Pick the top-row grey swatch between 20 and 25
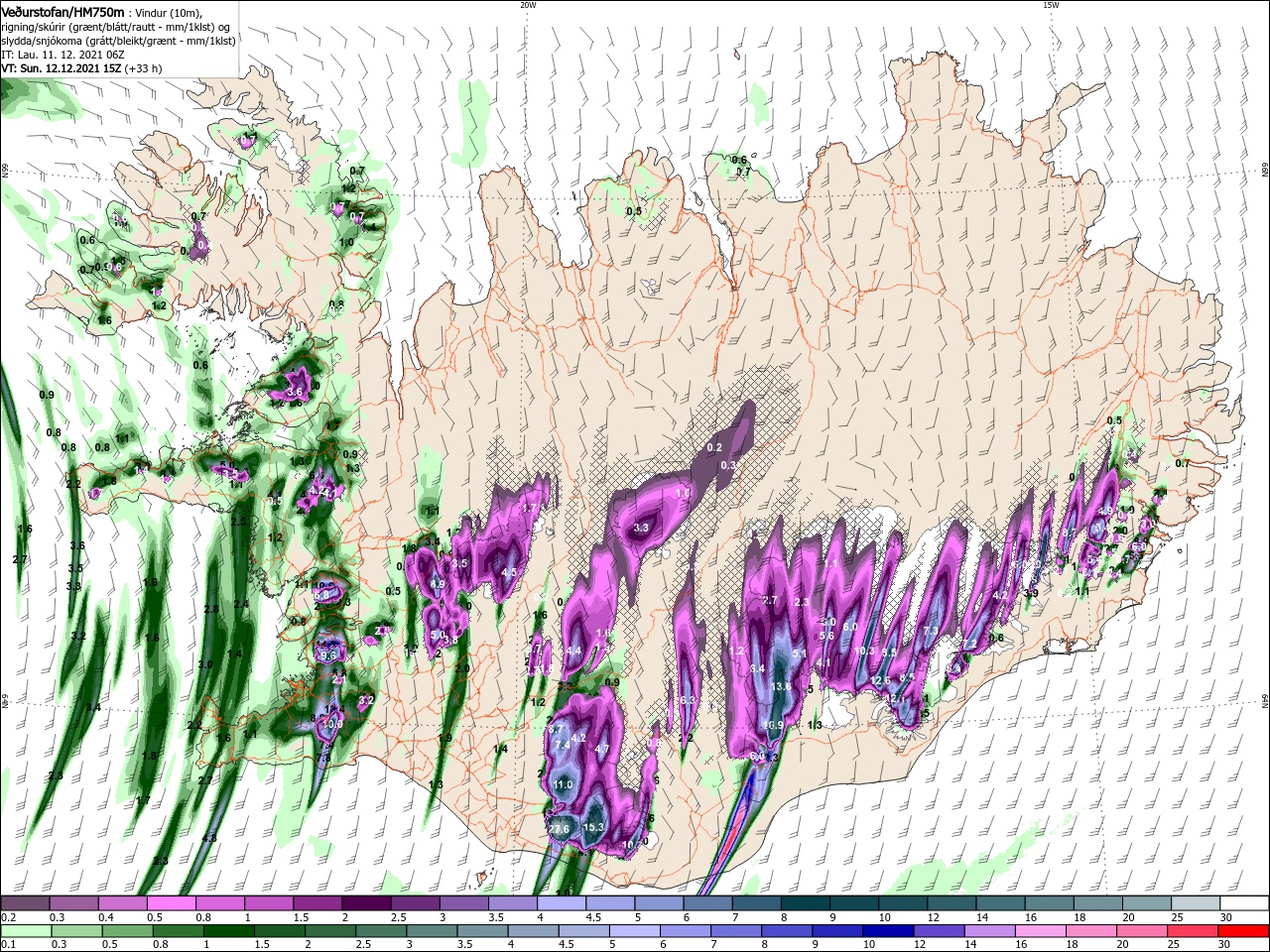 (x=1146, y=903)
